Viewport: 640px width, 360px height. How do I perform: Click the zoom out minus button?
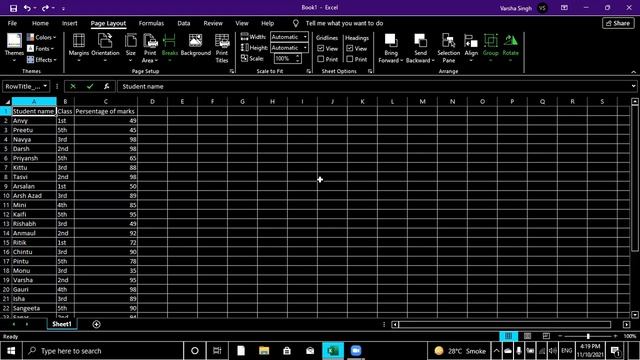tap(560, 336)
